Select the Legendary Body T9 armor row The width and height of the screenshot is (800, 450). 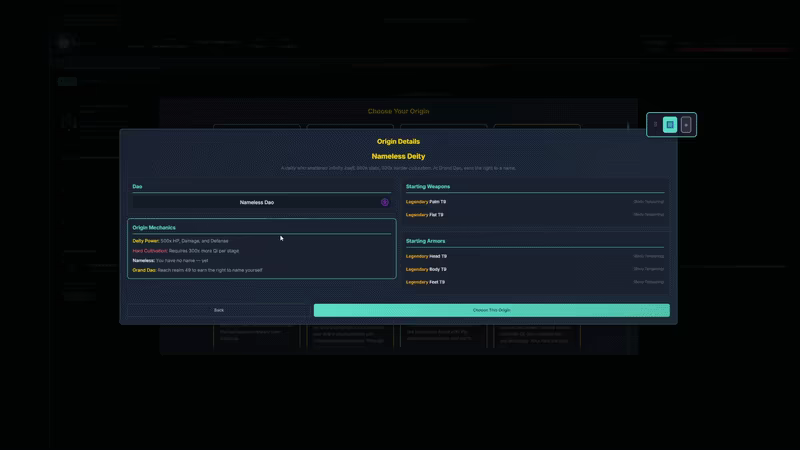tap(535, 269)
